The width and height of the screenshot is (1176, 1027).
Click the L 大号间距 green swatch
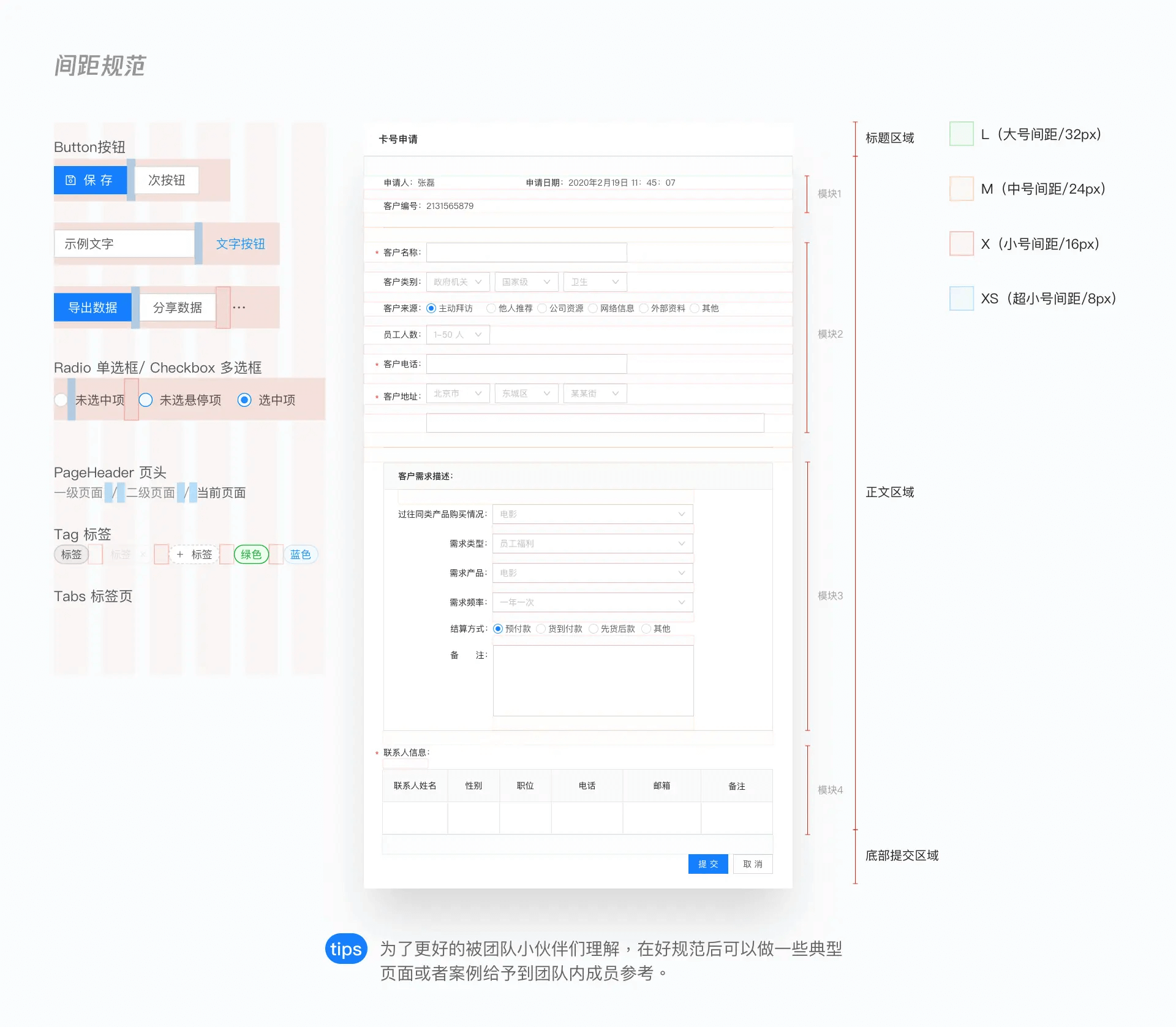coord(961,134)
